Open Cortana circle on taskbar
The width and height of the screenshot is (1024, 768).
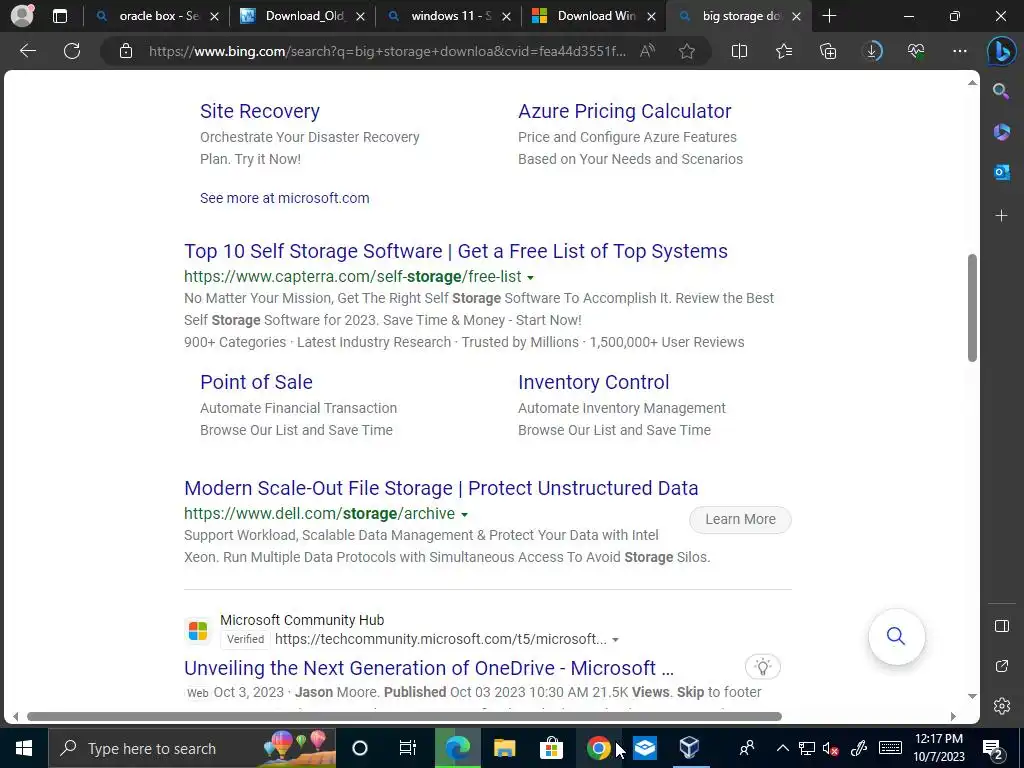(359, 748)
